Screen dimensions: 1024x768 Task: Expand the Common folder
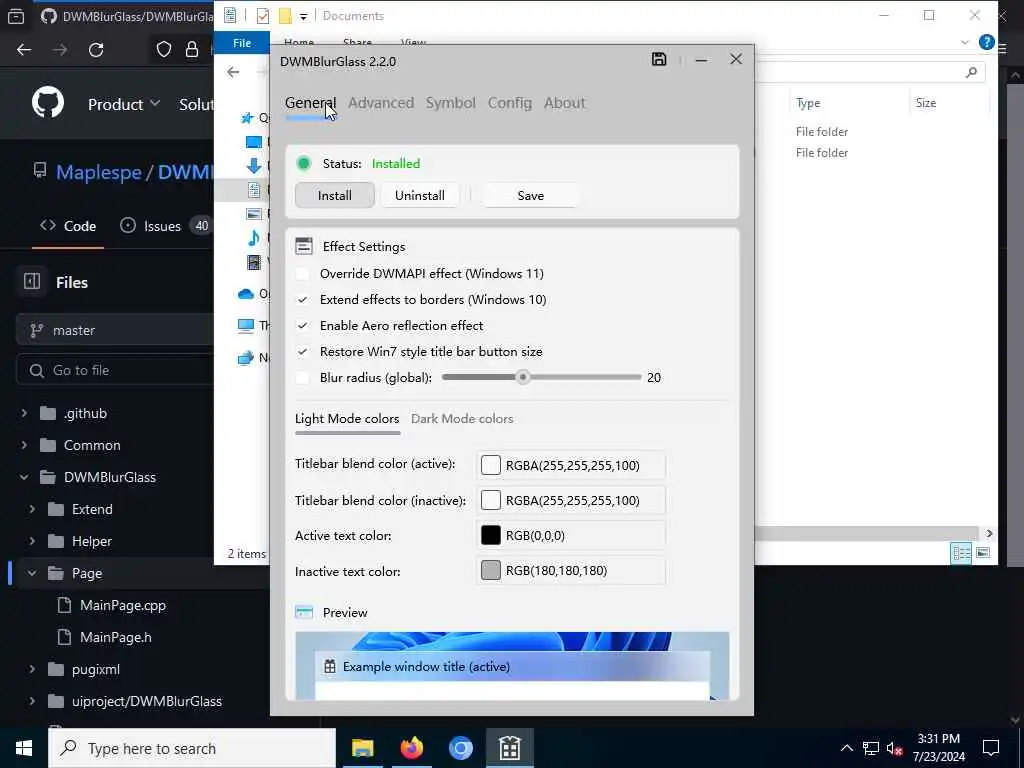[24, 445]
